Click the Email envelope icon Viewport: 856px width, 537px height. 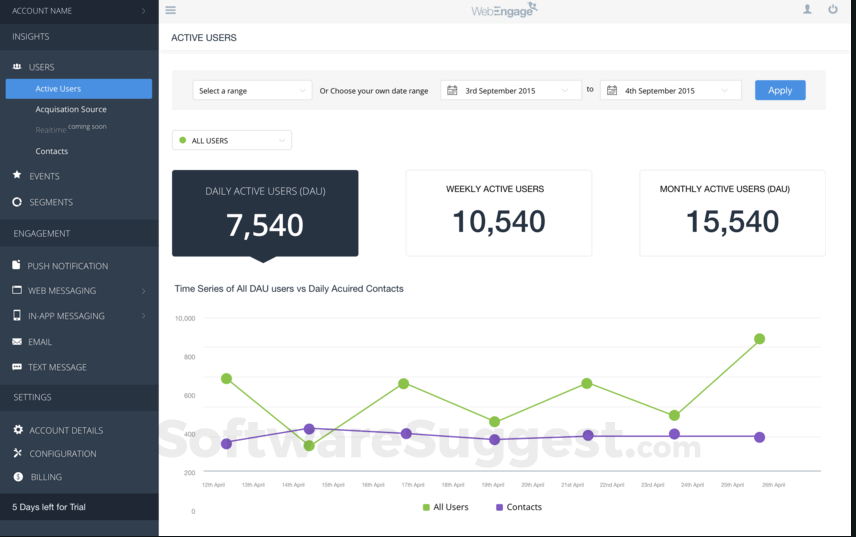click(x=17, y=342)
